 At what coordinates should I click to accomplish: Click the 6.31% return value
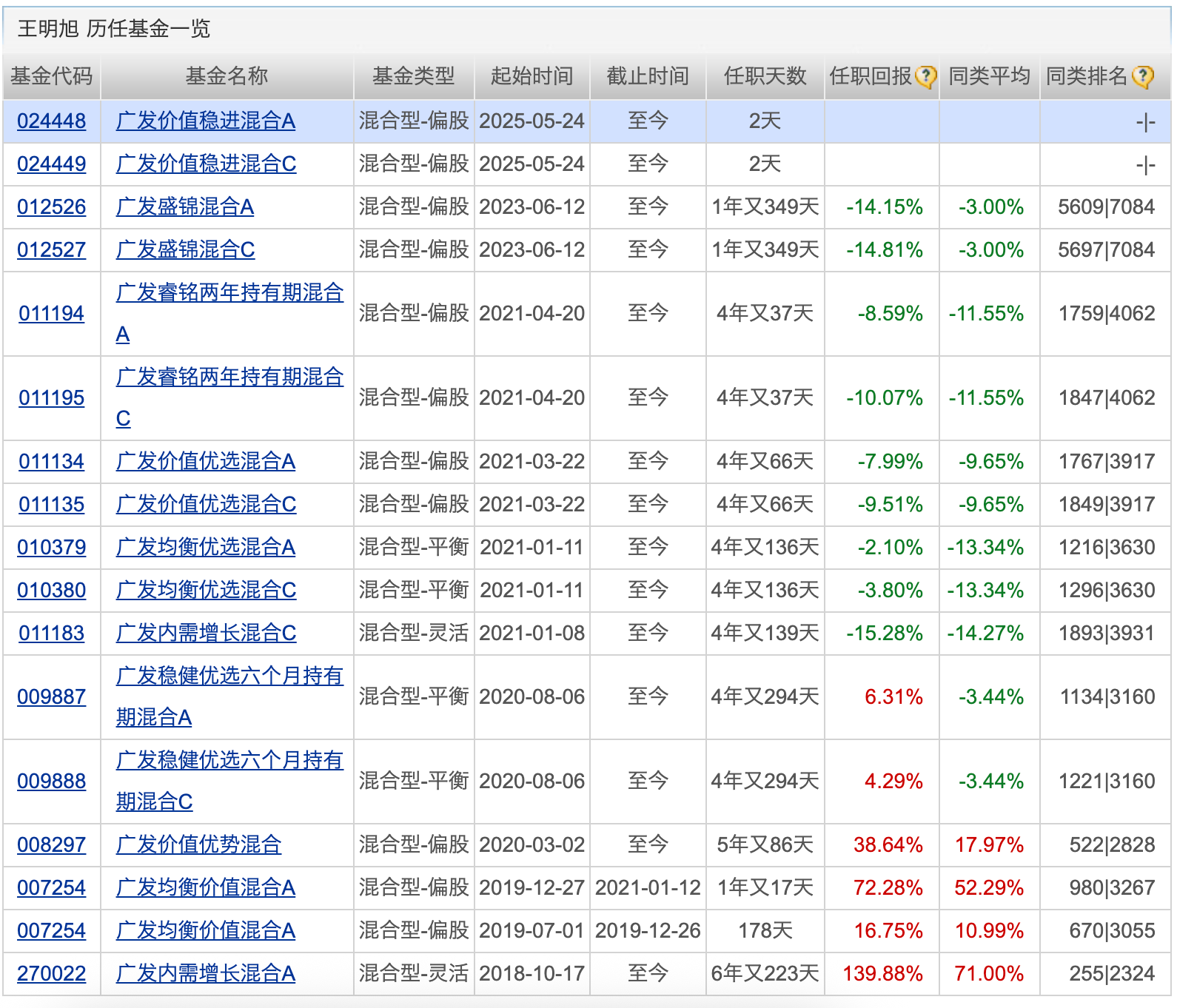coord(893,697)
